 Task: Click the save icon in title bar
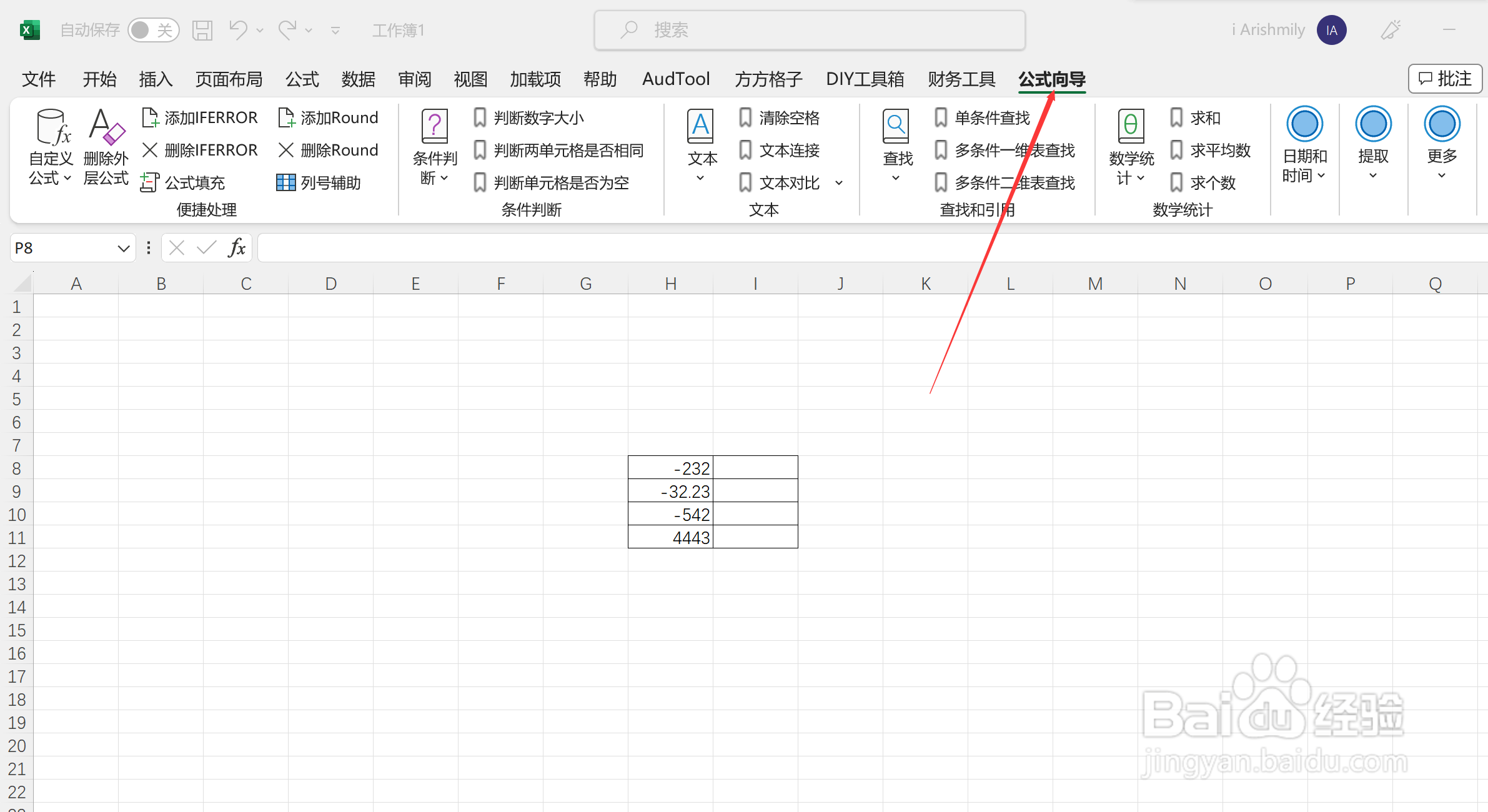(202, 30)
